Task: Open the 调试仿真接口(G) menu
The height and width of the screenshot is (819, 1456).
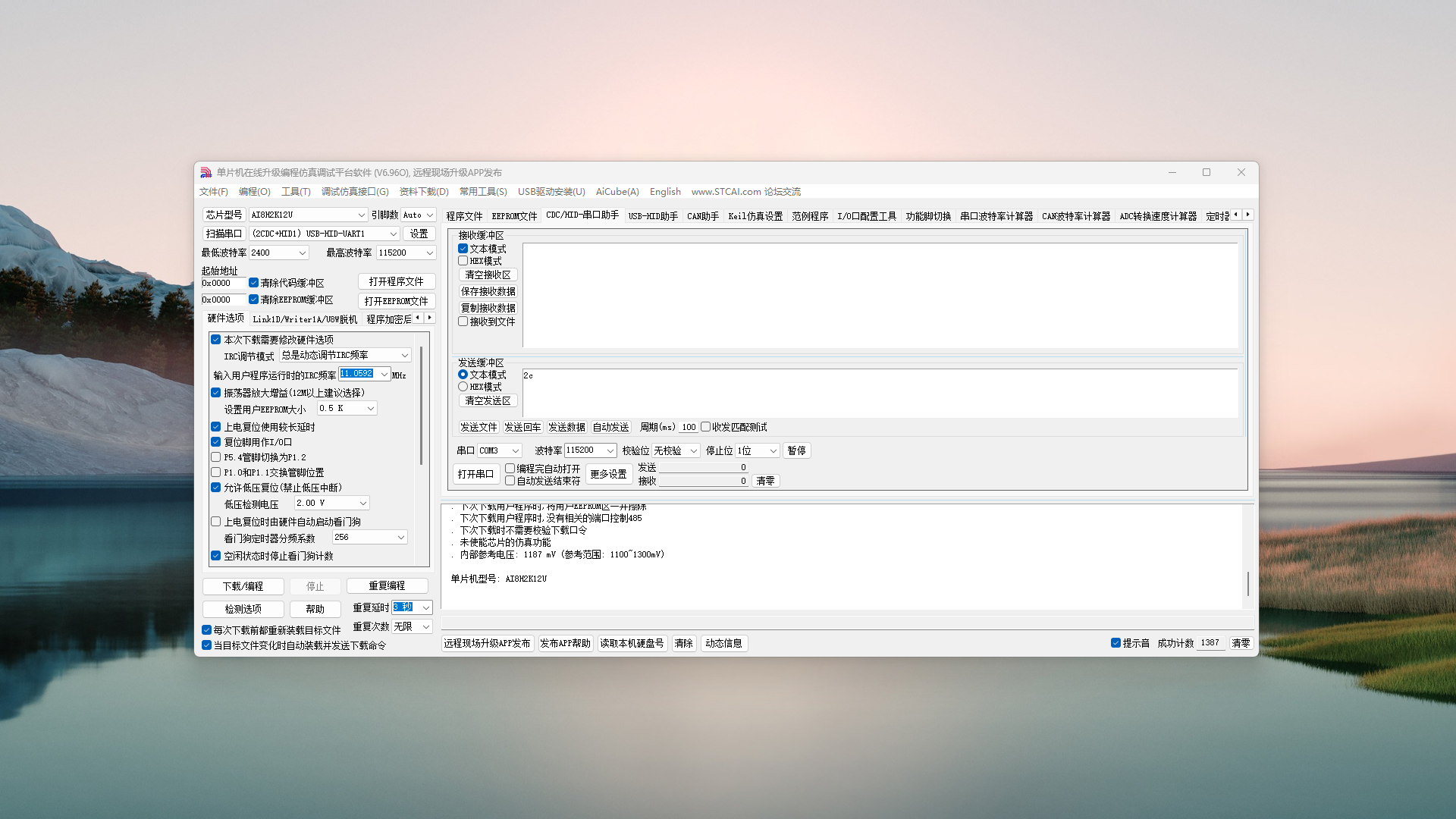Action: pos(355,192)
